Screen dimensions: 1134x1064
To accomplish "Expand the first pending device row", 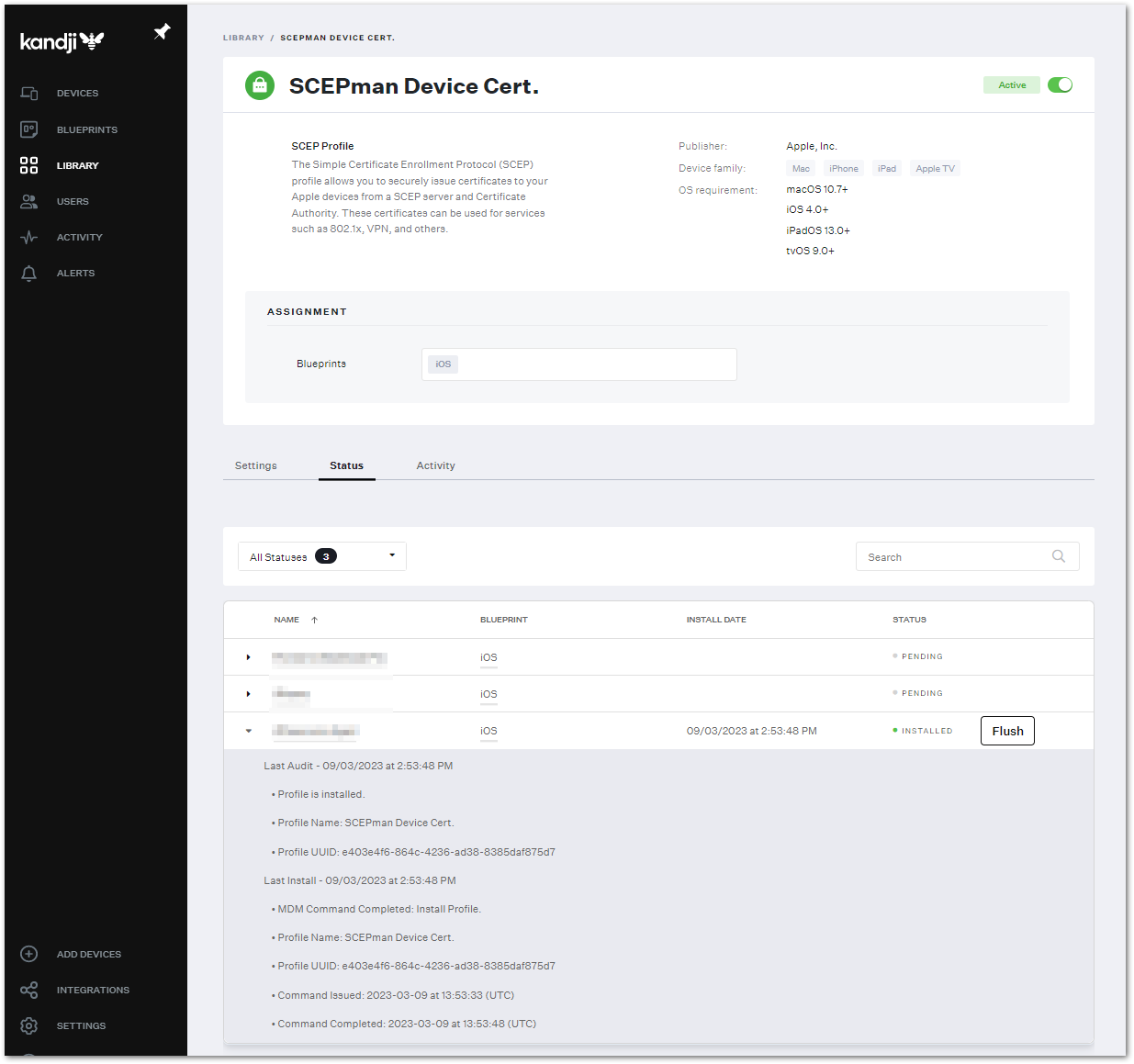I will click(x=248, y=656).
